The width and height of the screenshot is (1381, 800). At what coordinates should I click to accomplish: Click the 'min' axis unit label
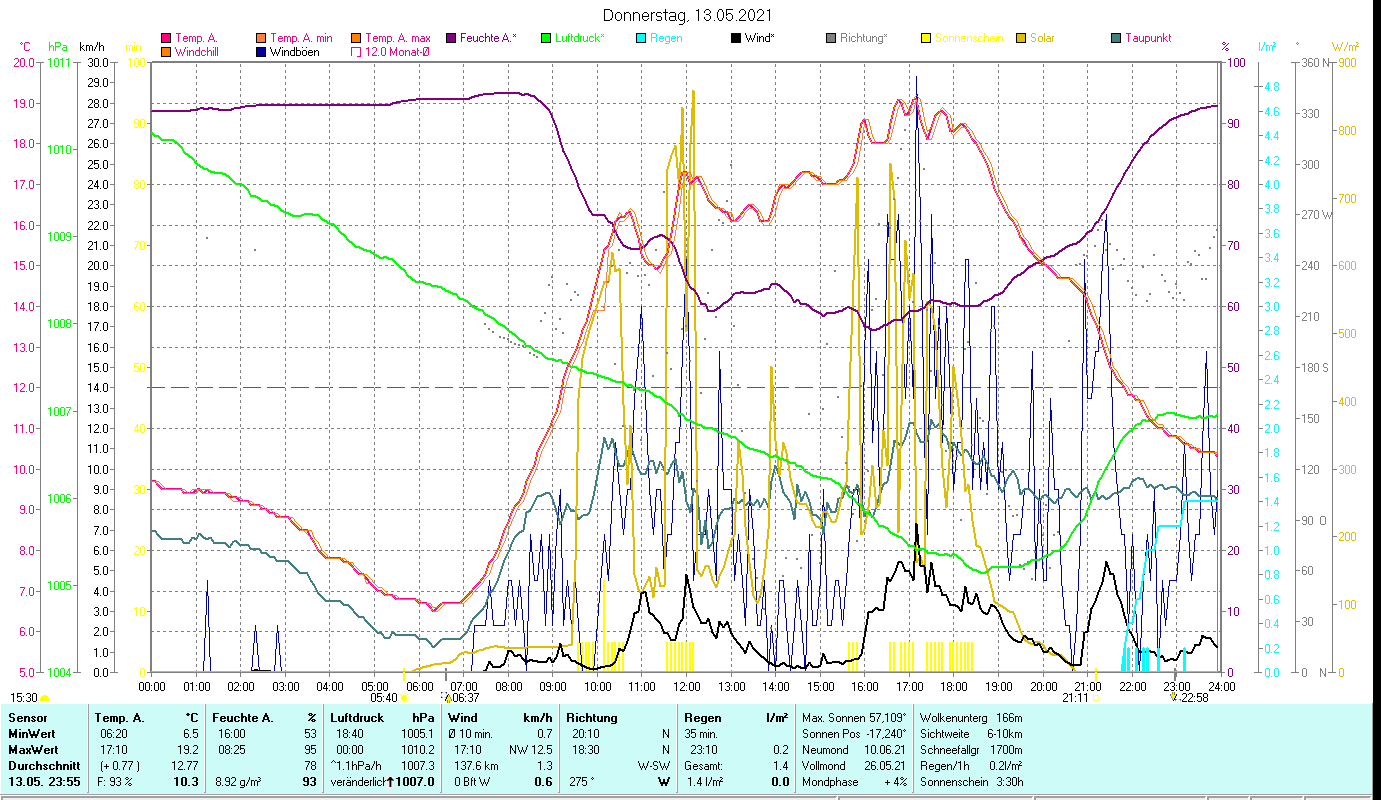point(133,47)
